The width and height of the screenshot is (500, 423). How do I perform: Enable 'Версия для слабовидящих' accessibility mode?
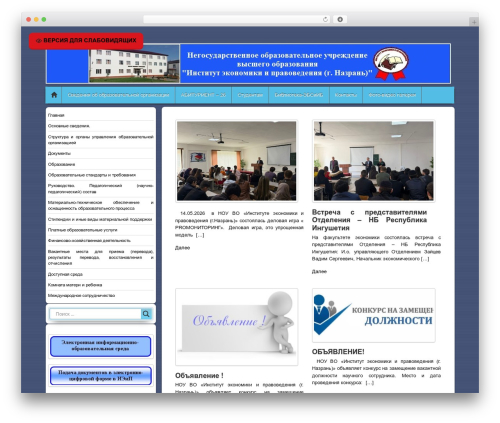(86, 40)
